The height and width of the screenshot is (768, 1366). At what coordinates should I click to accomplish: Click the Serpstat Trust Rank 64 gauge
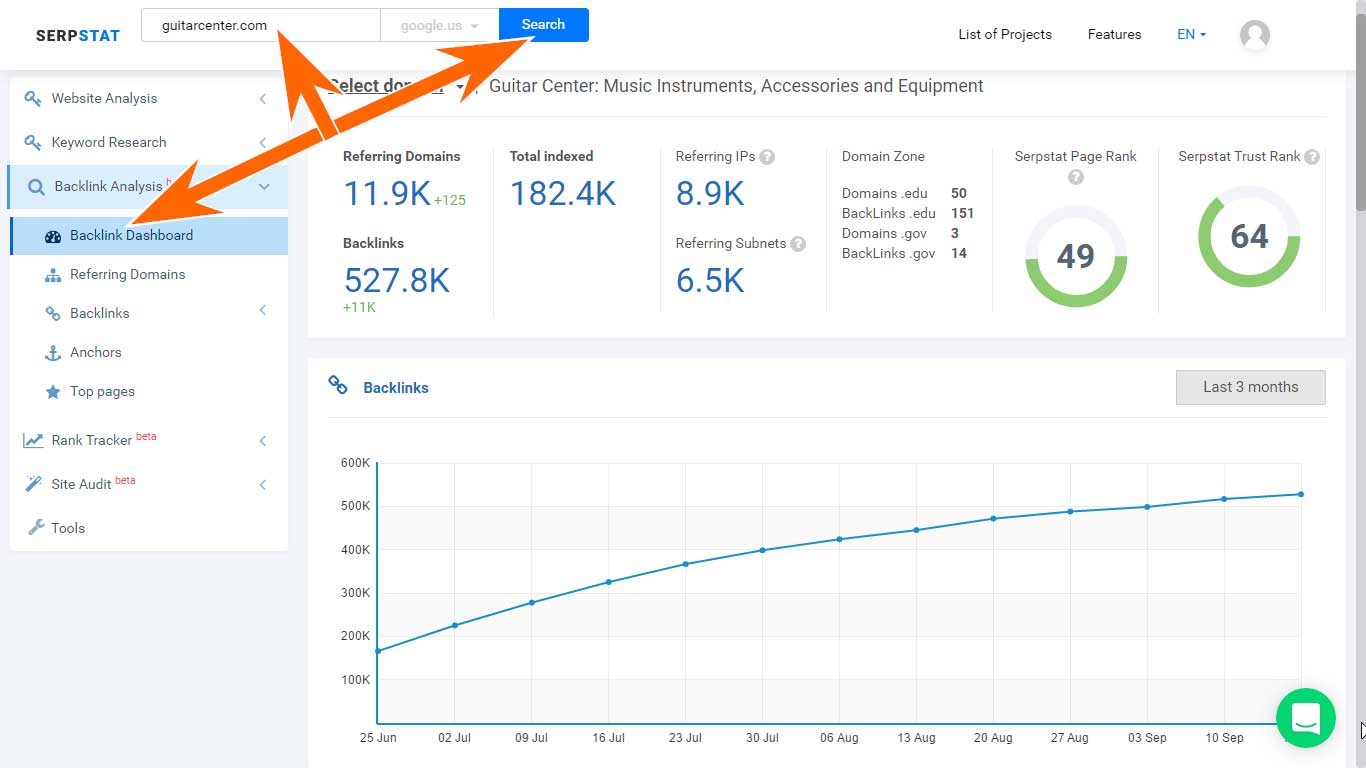[1249, 236]
